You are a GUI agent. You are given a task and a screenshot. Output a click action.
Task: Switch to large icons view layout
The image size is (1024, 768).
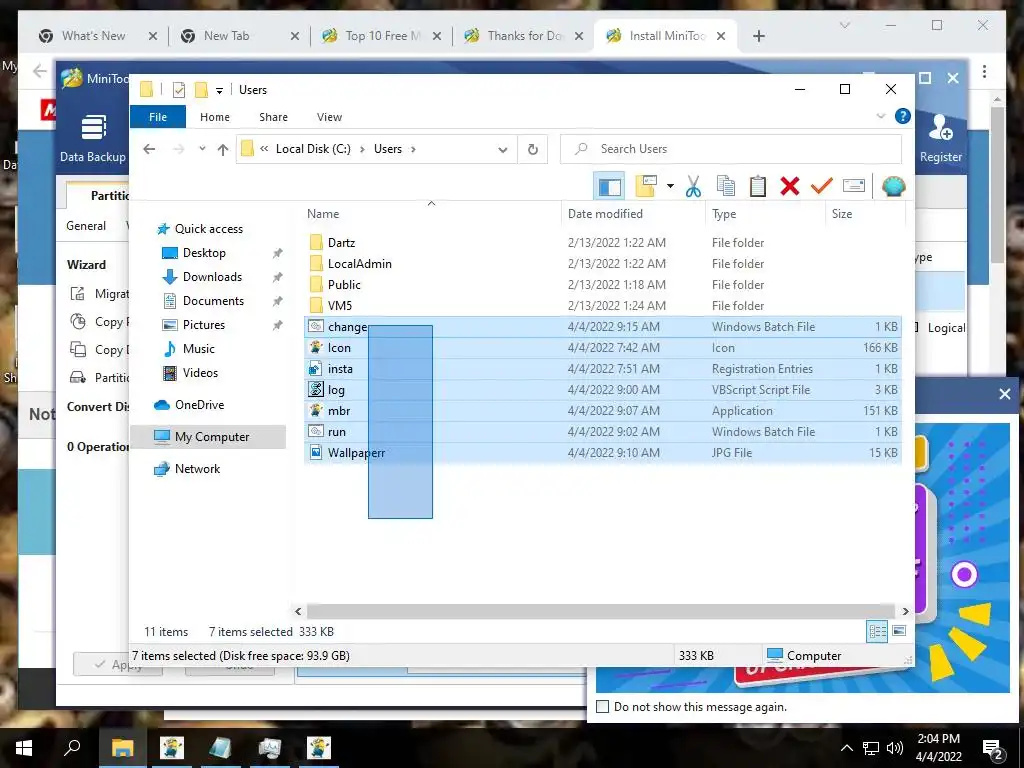click(899, 631)
